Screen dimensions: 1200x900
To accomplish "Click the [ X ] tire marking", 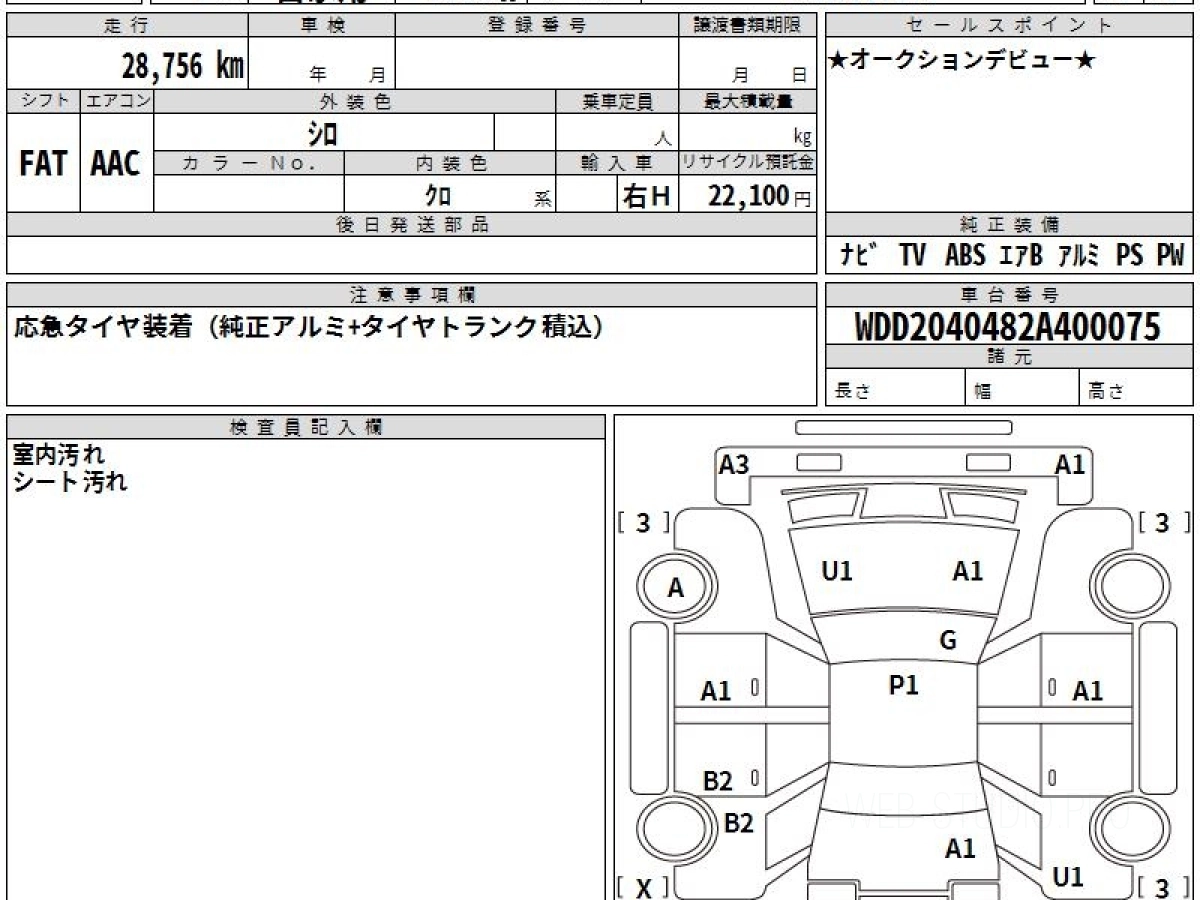I will [x=643, y=887].
